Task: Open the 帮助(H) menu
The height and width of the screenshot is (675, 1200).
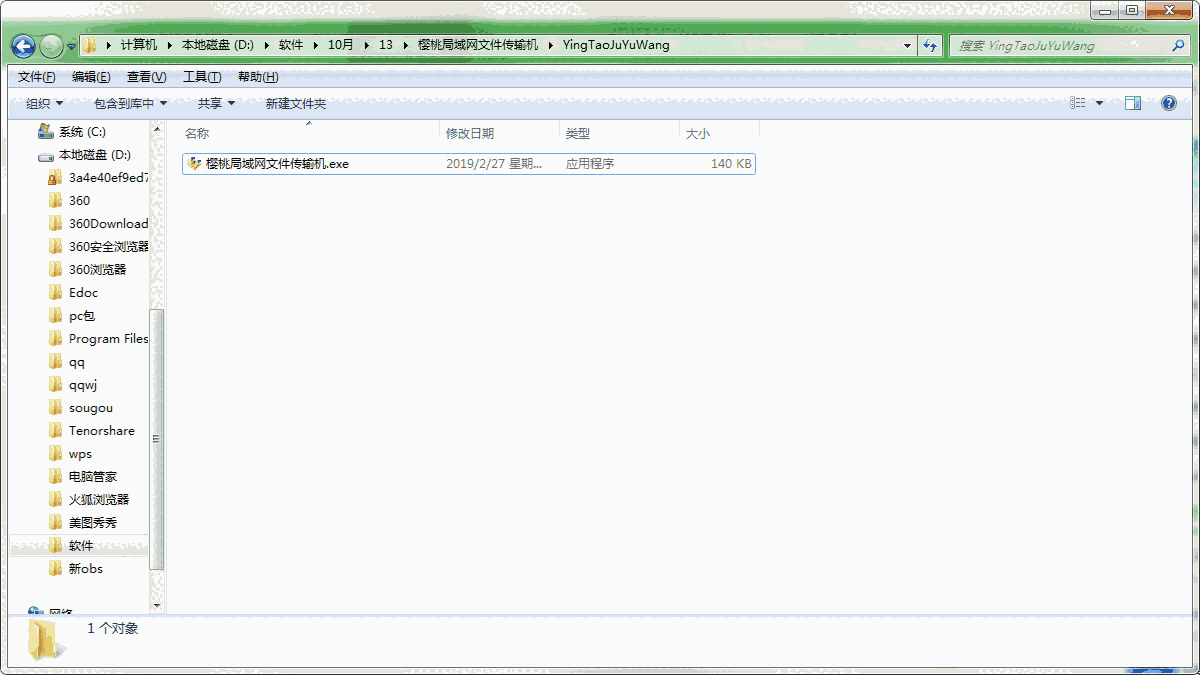Action: tap(258, 77)
